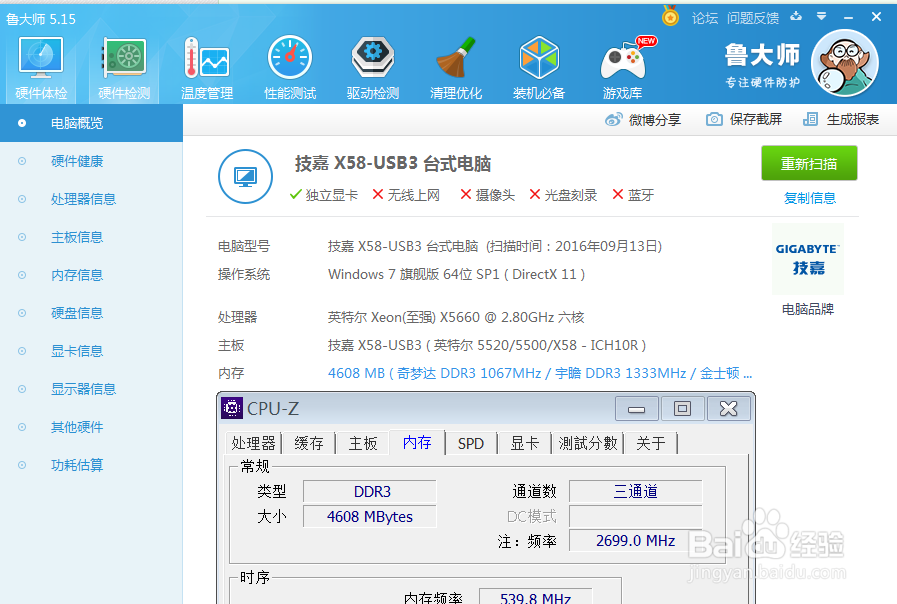The image size is (897, 604).
Task: Minimize the CPU-Z window
Action: pos(637,409)
